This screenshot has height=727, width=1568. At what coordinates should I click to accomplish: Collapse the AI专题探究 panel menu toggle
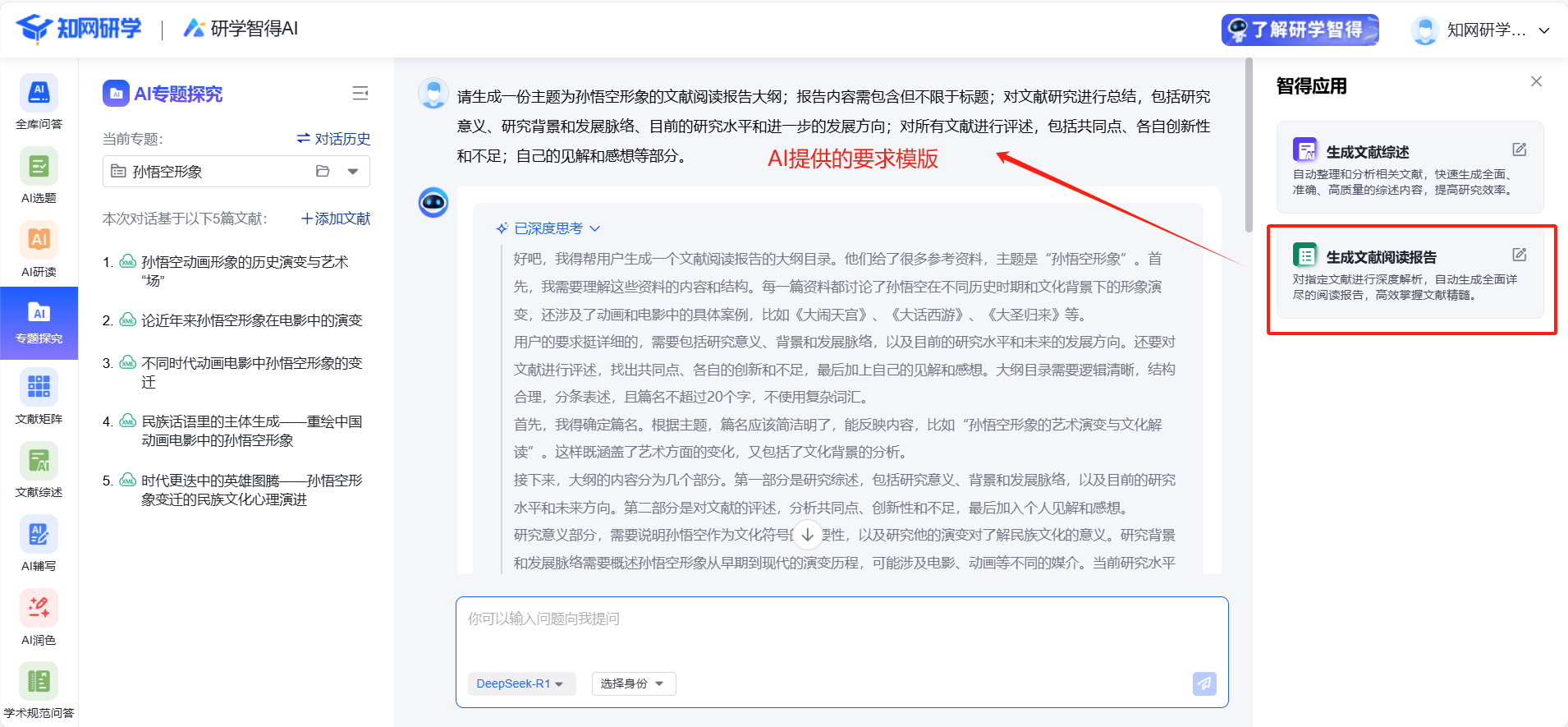[x=360, y=94]
